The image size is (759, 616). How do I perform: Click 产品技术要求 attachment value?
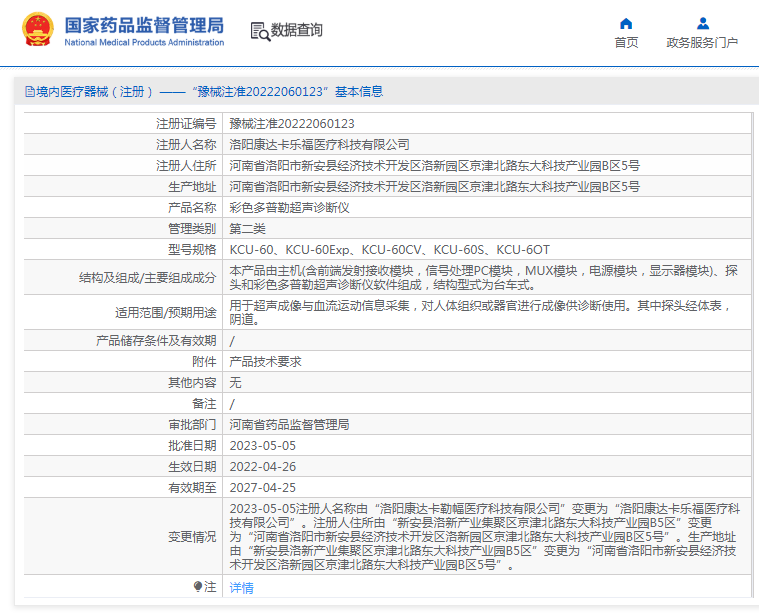coord(265,361)
